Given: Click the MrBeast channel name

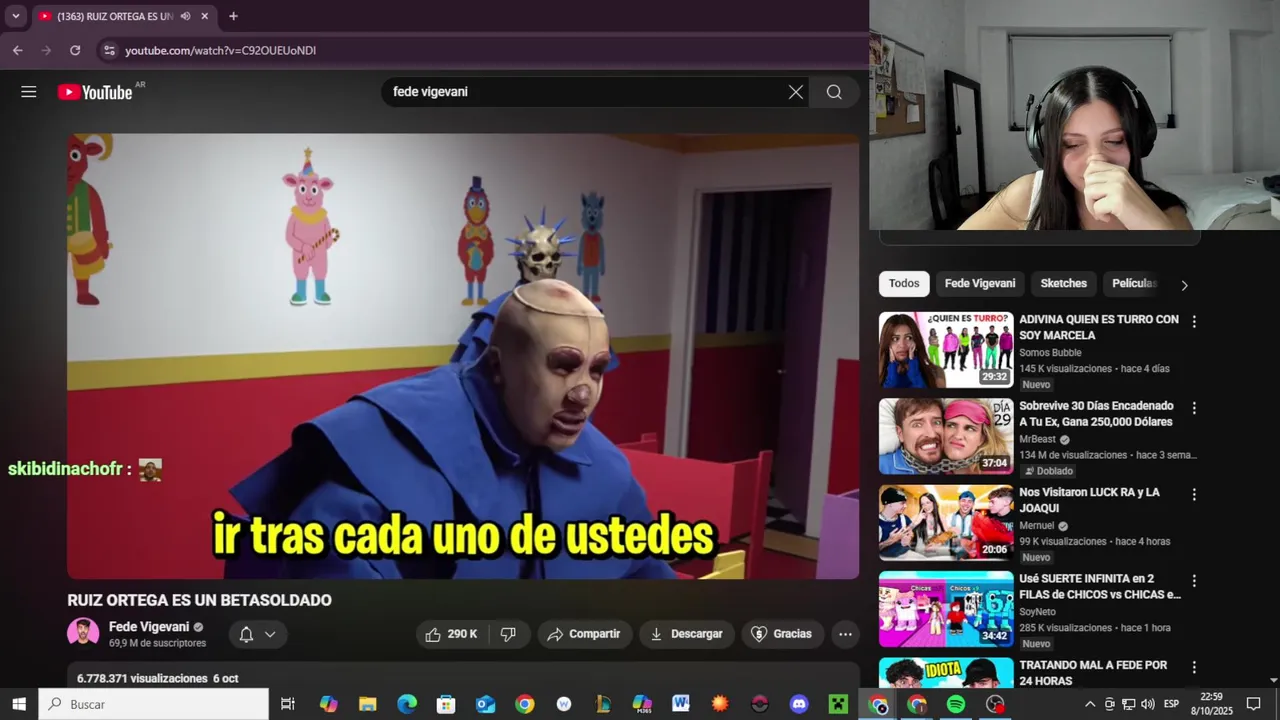Looking at the screenshot, I should [x=1037, y=439].
